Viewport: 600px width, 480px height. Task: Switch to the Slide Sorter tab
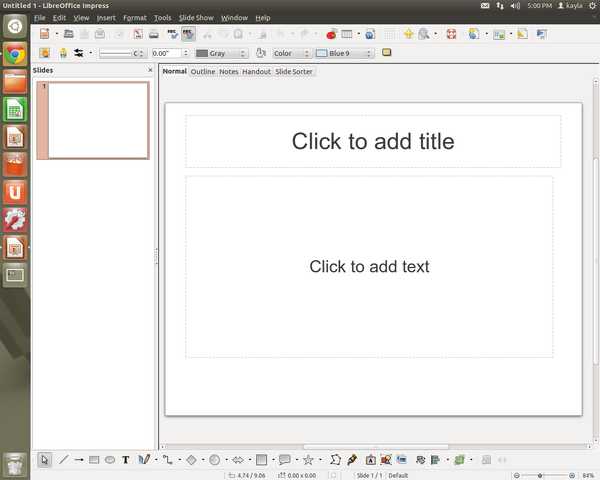[294, 72]
